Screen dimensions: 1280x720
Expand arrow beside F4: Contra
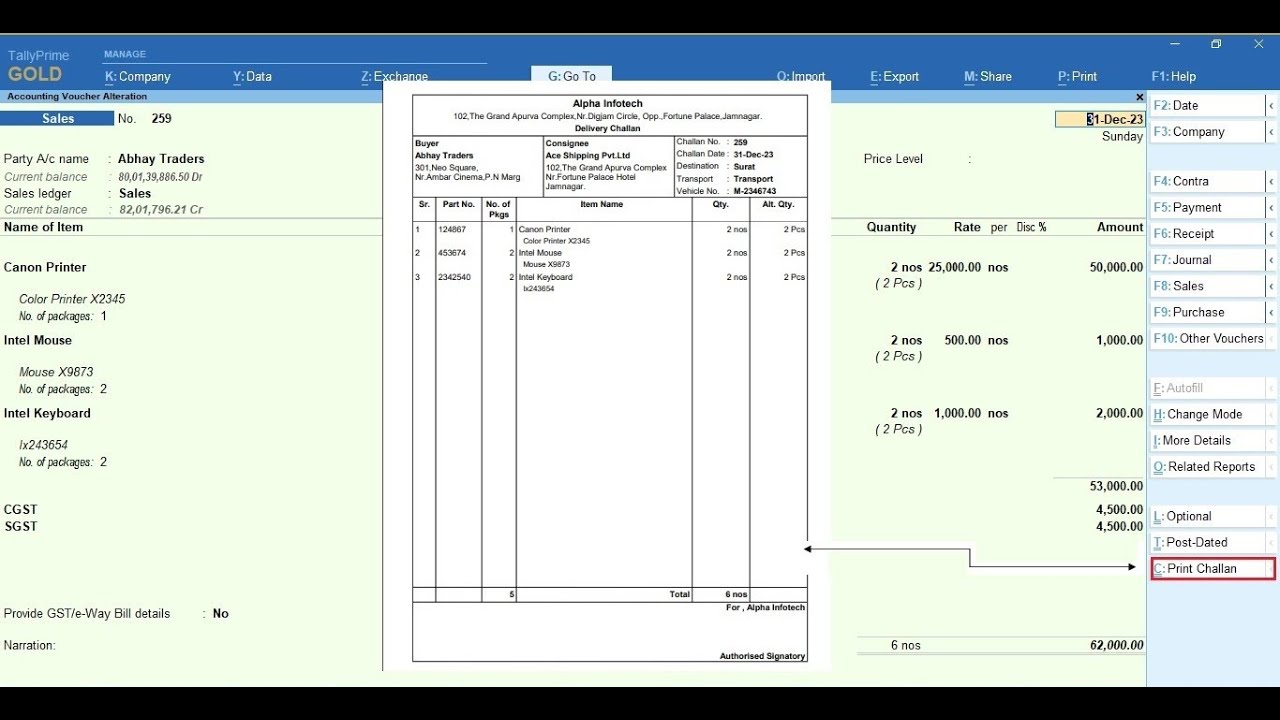(x=1271, y=181)
